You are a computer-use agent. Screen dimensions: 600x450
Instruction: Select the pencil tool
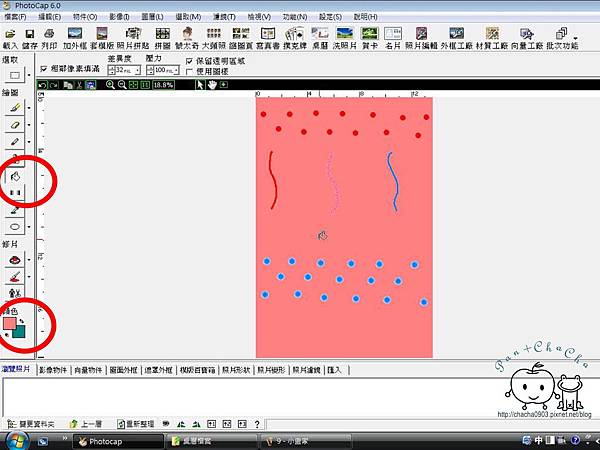pos(15,142)
